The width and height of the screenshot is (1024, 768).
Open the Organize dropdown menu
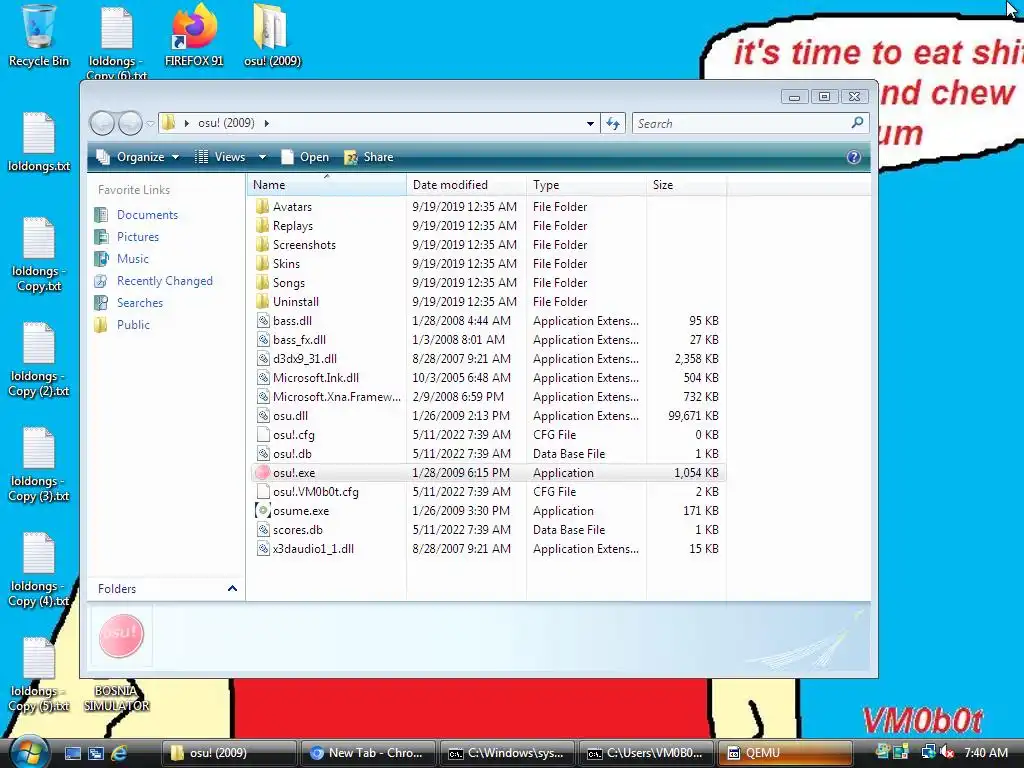[138, 157]
